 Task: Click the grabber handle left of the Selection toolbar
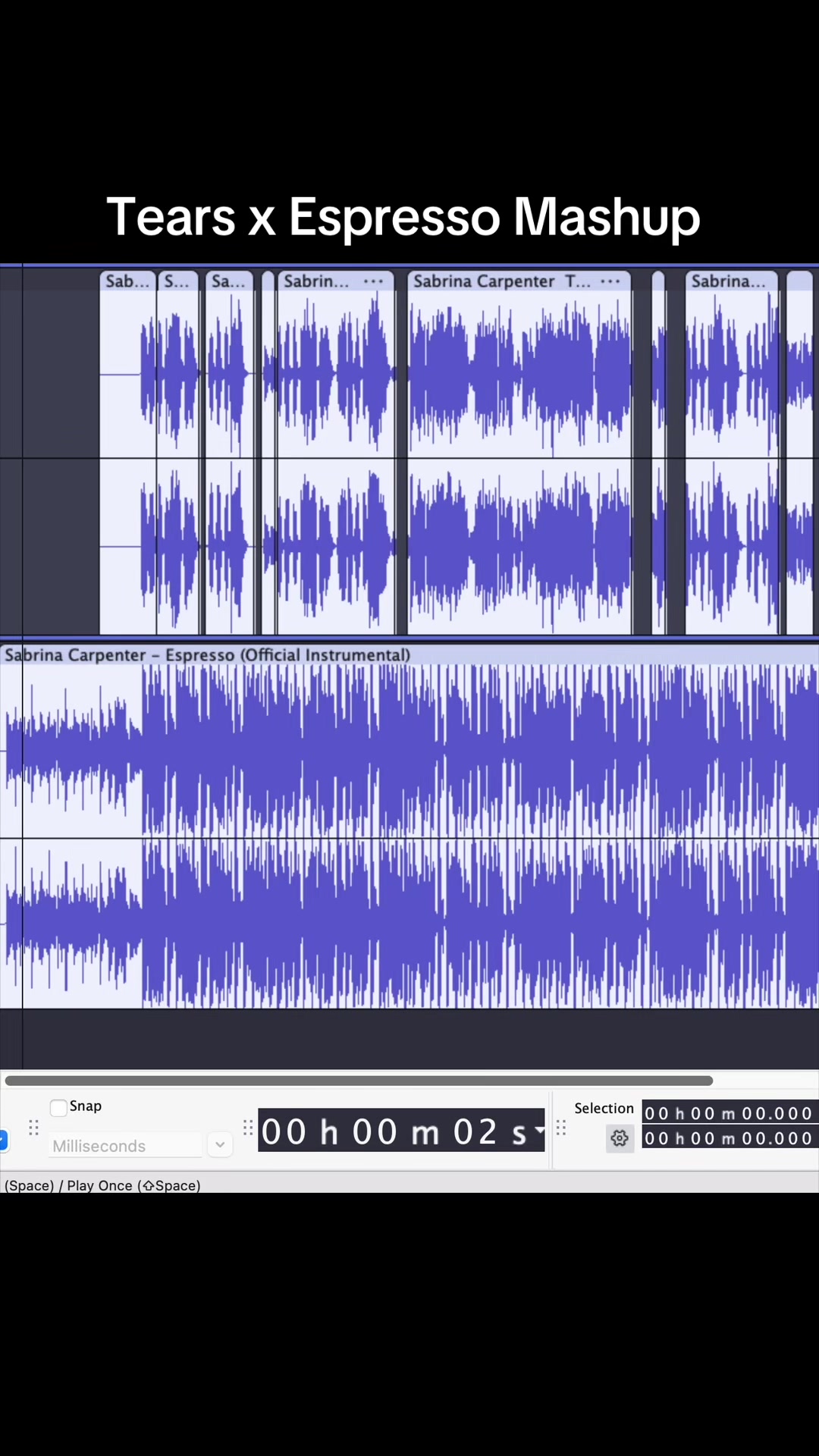(561, 1128)
